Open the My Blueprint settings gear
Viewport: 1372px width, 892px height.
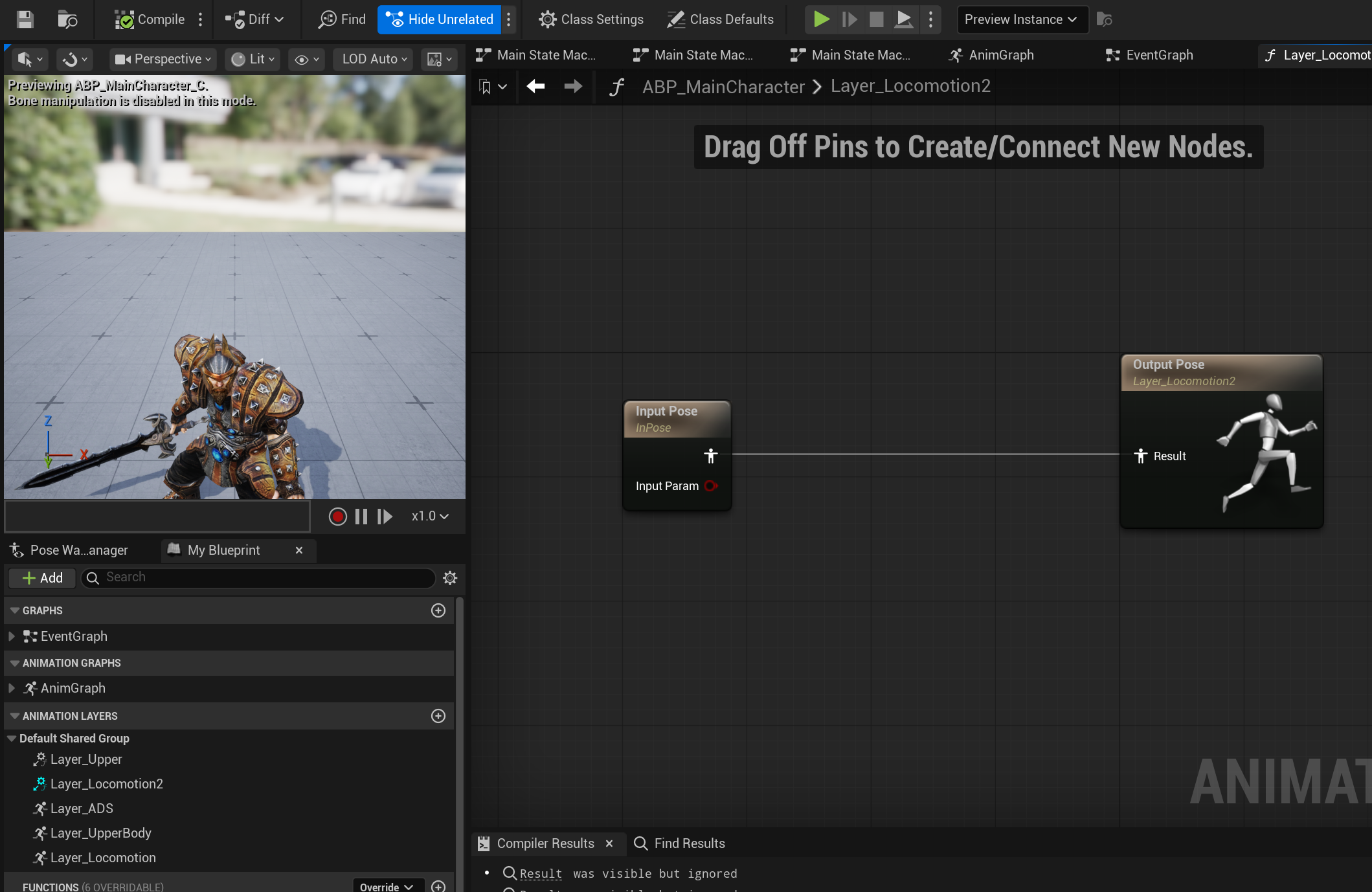point(450,577)
